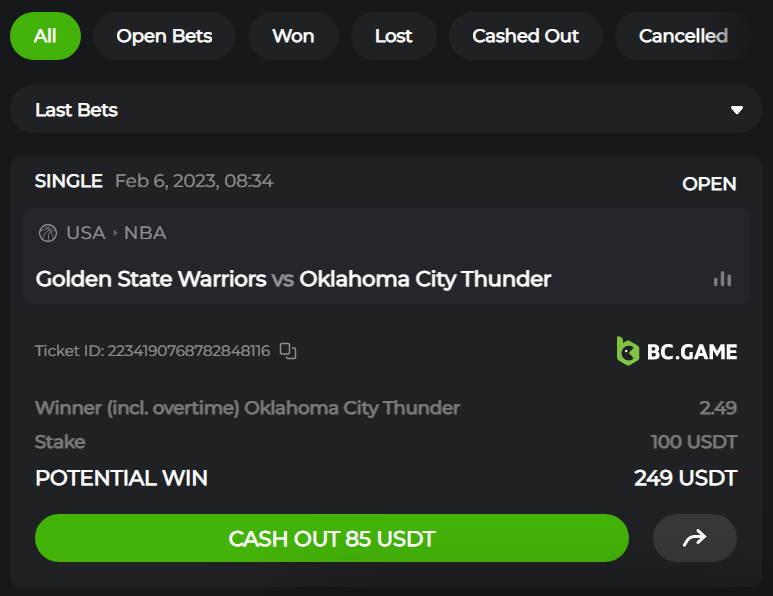
Task: View Cancelled bets
Action: [683, 36]
